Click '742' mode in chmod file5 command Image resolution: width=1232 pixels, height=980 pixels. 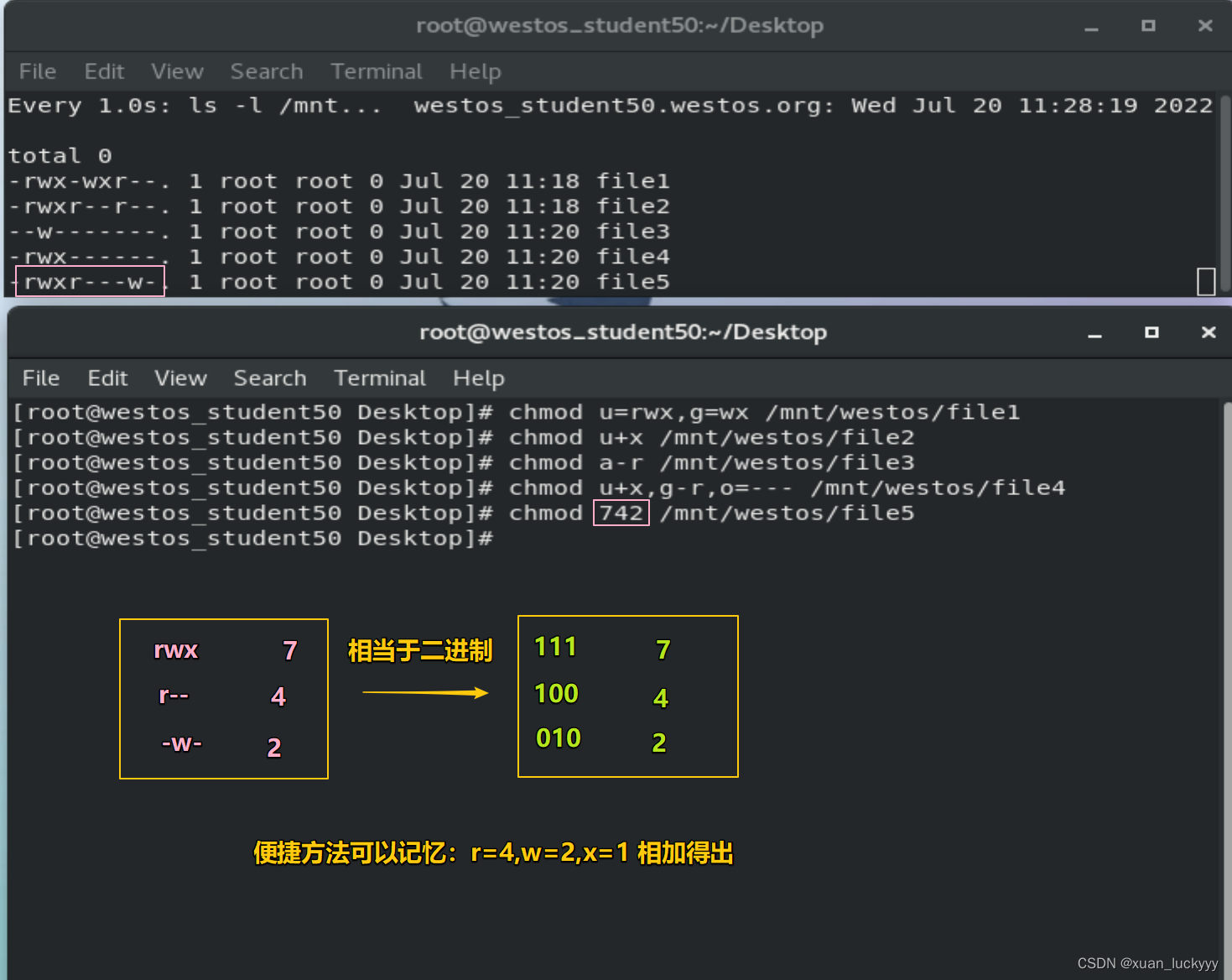[621, 513]
